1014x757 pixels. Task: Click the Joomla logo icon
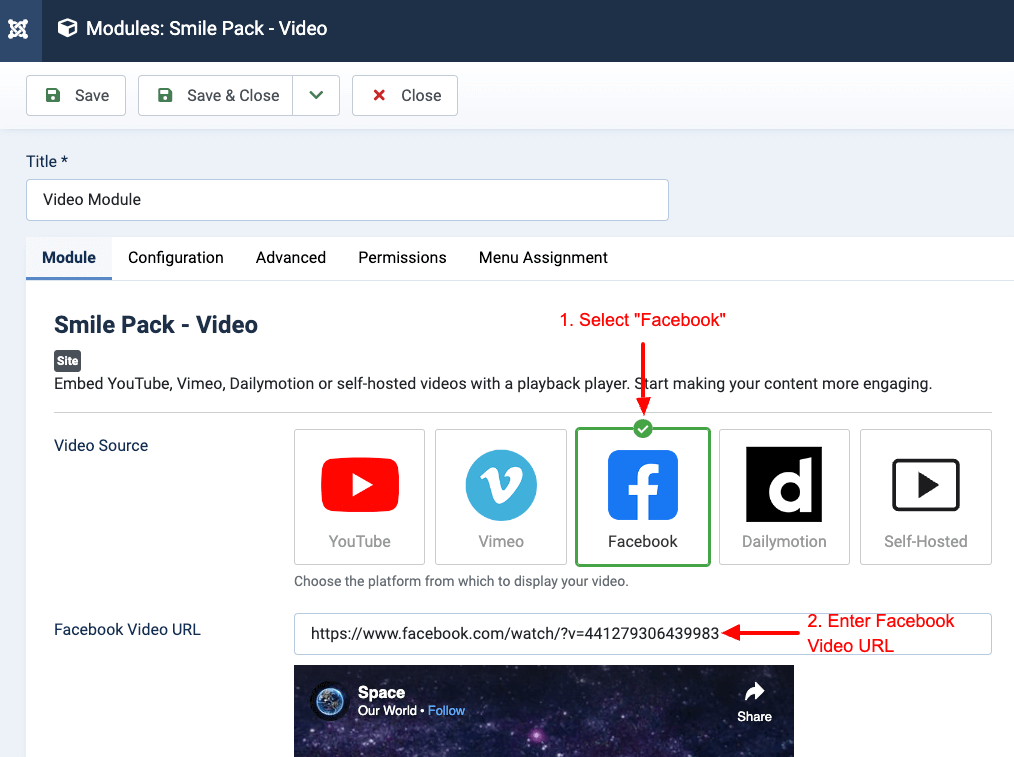18,28
